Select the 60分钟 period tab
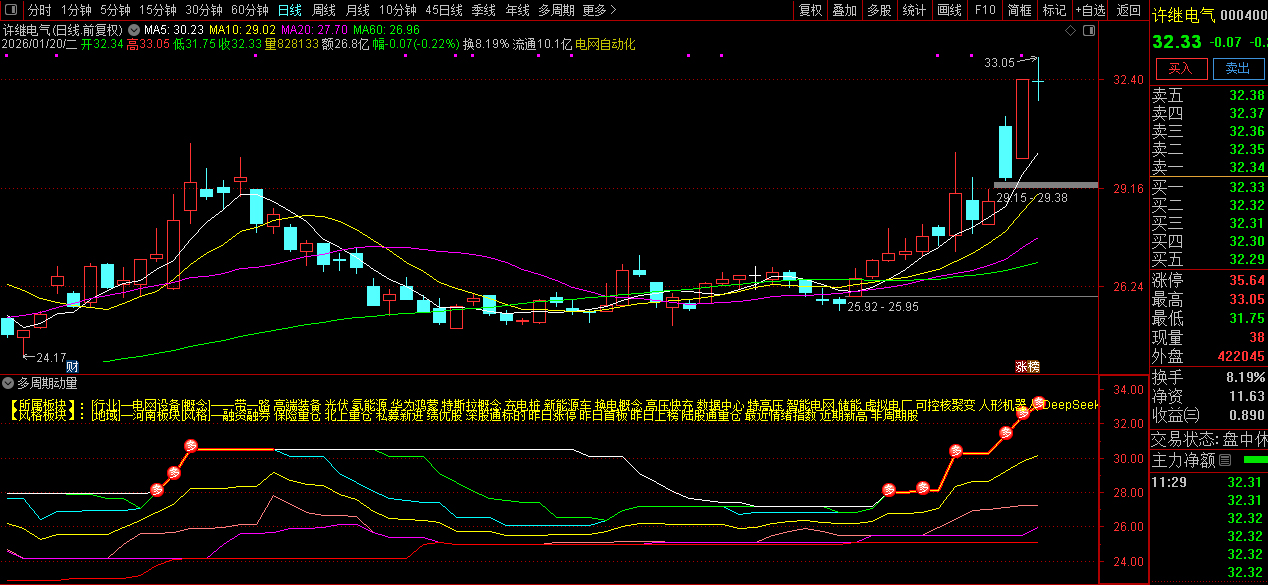This screenshot has width=1268, height=585. coord(249,10)
